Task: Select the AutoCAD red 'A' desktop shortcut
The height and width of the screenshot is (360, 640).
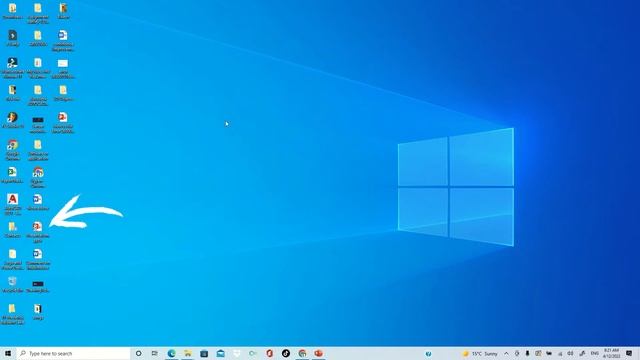Action: [x=13, y=205]
